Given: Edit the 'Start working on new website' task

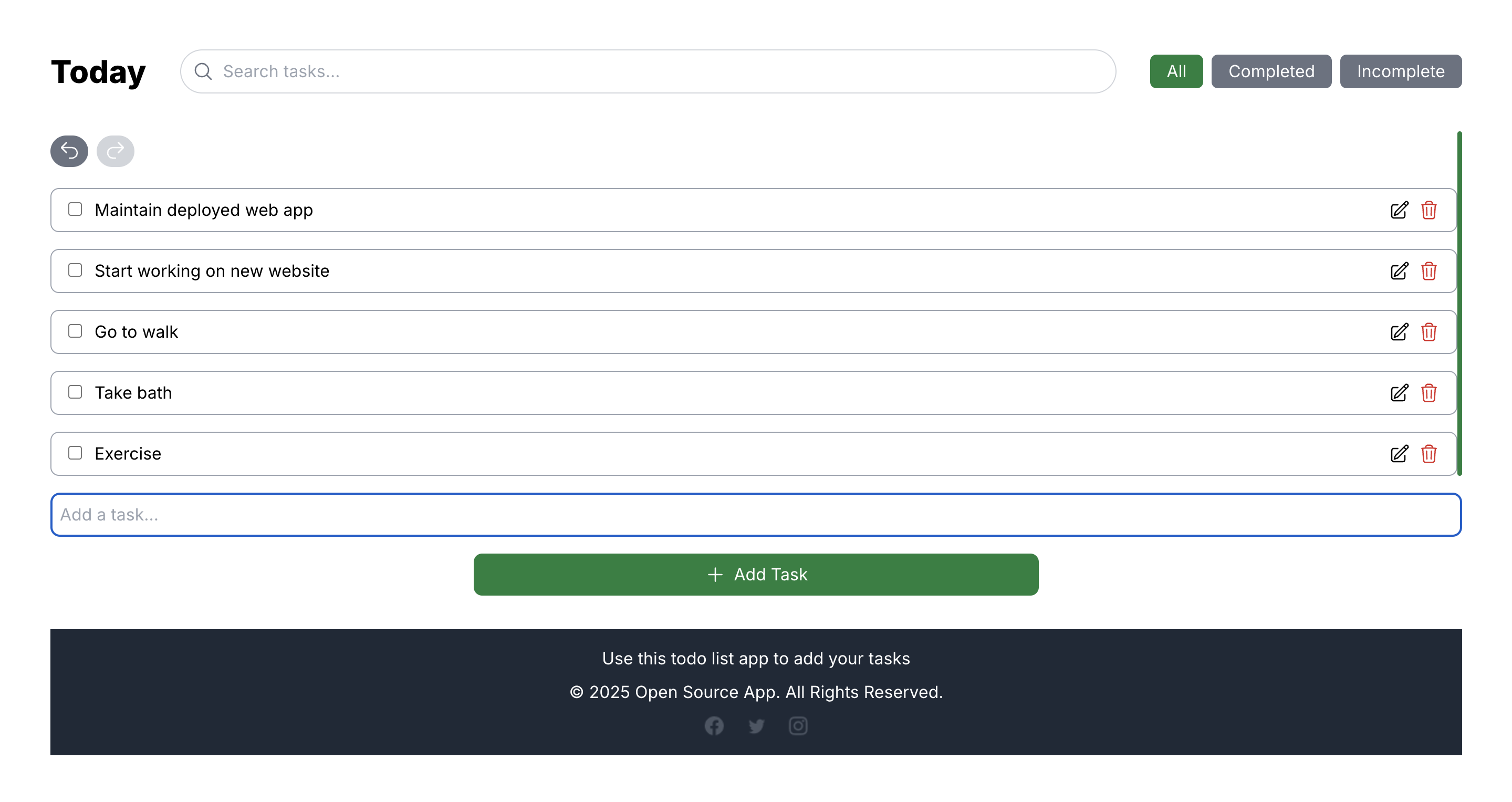Looking at the screenshot, I should pos(1399,270).
